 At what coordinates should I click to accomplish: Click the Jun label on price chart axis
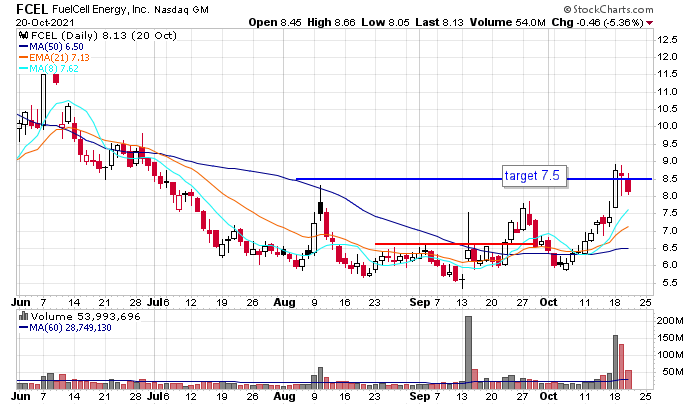[21, 302]
